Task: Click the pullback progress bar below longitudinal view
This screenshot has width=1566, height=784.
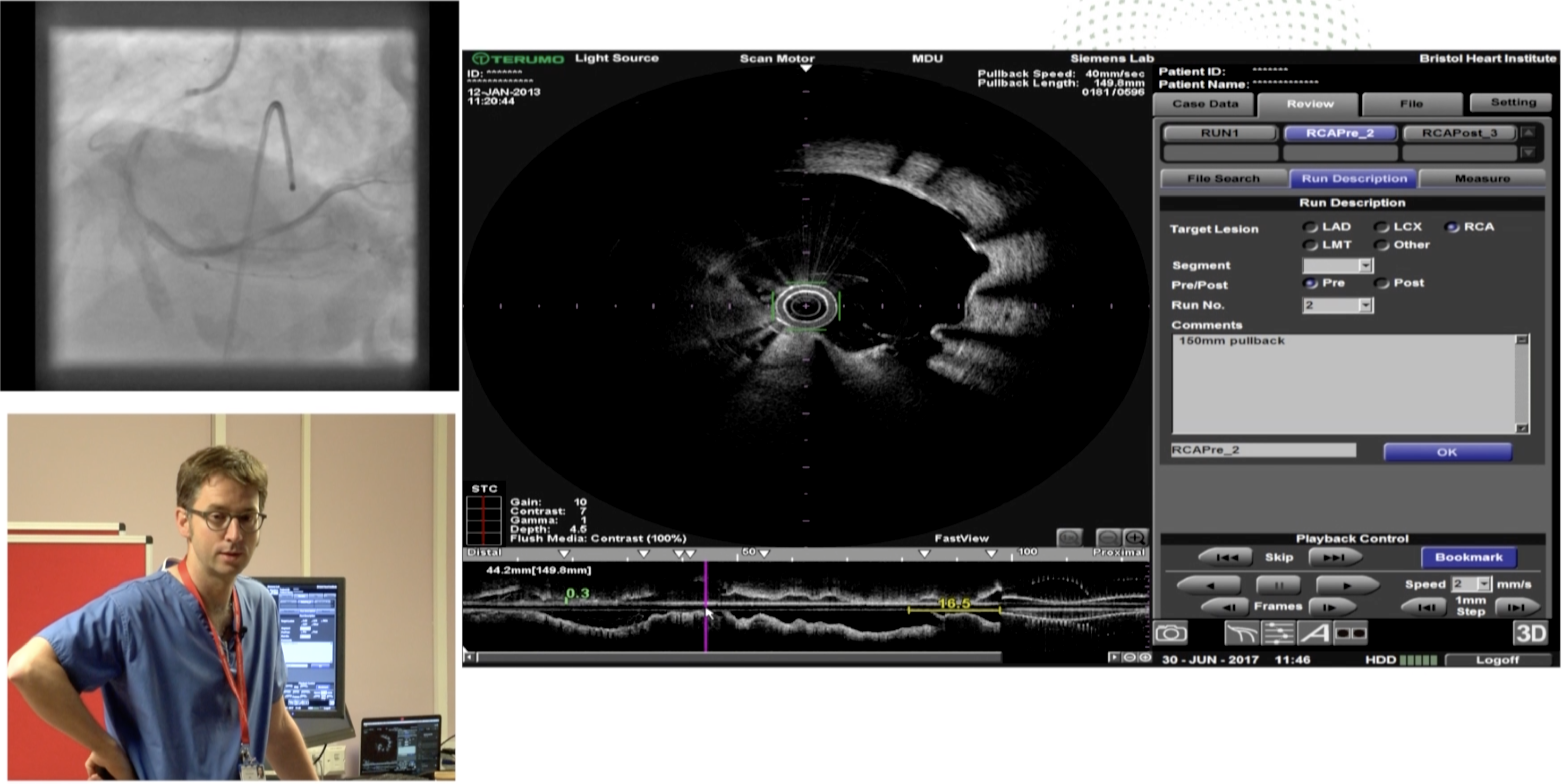Action: tap(739, 656)
